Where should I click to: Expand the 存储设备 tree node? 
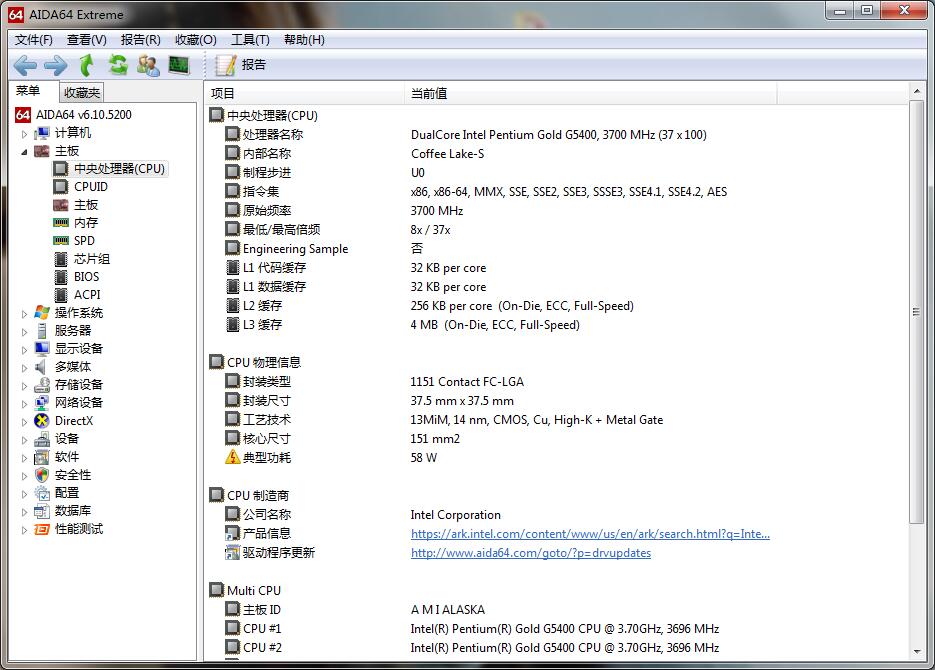pyautogui.click(x=24, y=386)
